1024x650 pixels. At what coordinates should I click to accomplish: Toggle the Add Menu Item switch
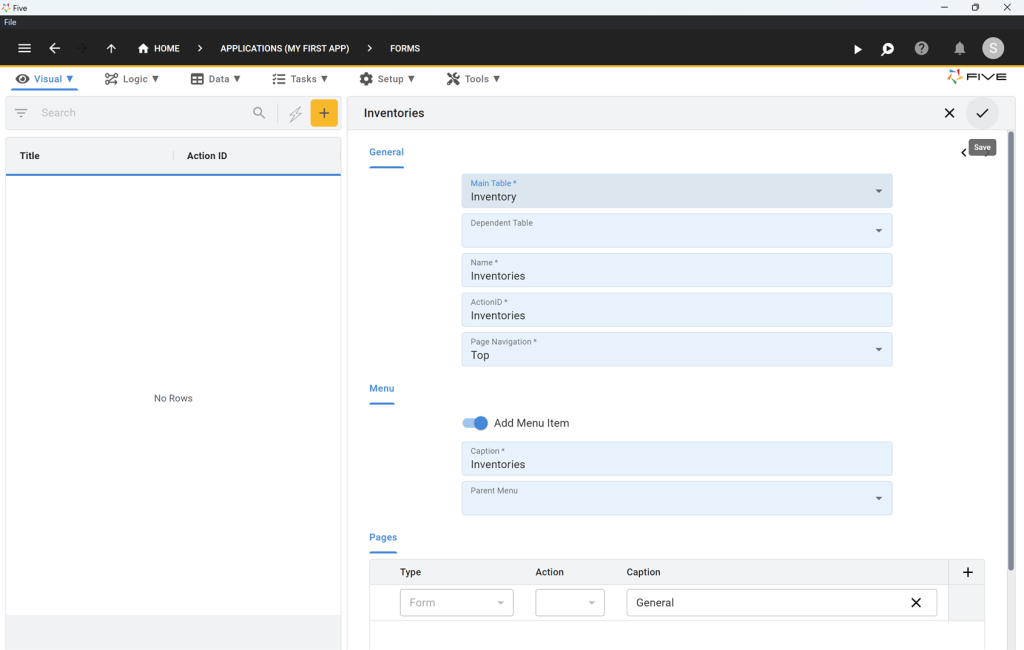[475, 423]
